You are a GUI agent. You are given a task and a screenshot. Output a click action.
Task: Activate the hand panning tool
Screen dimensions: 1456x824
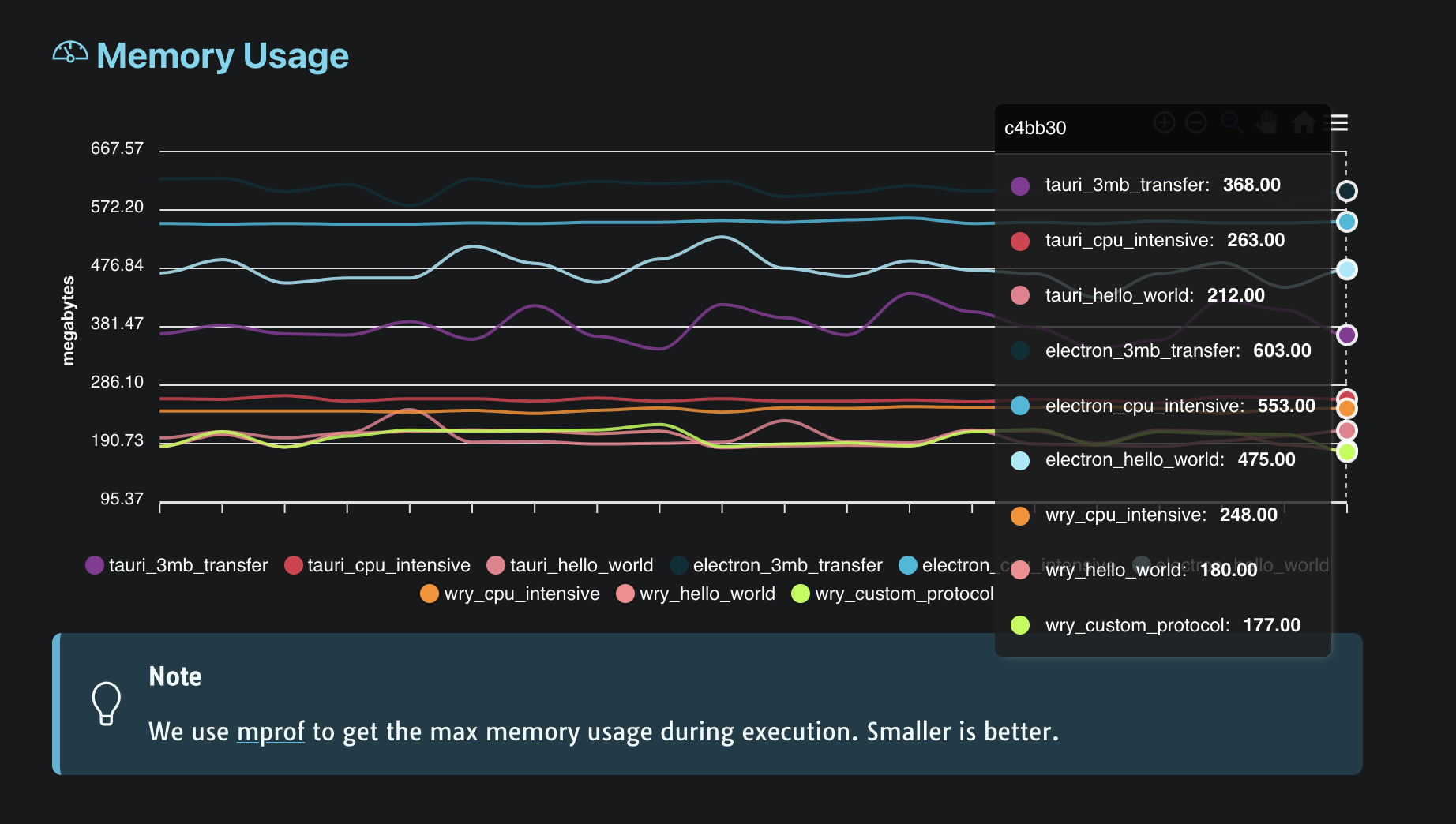click(x=1266, y=122)
